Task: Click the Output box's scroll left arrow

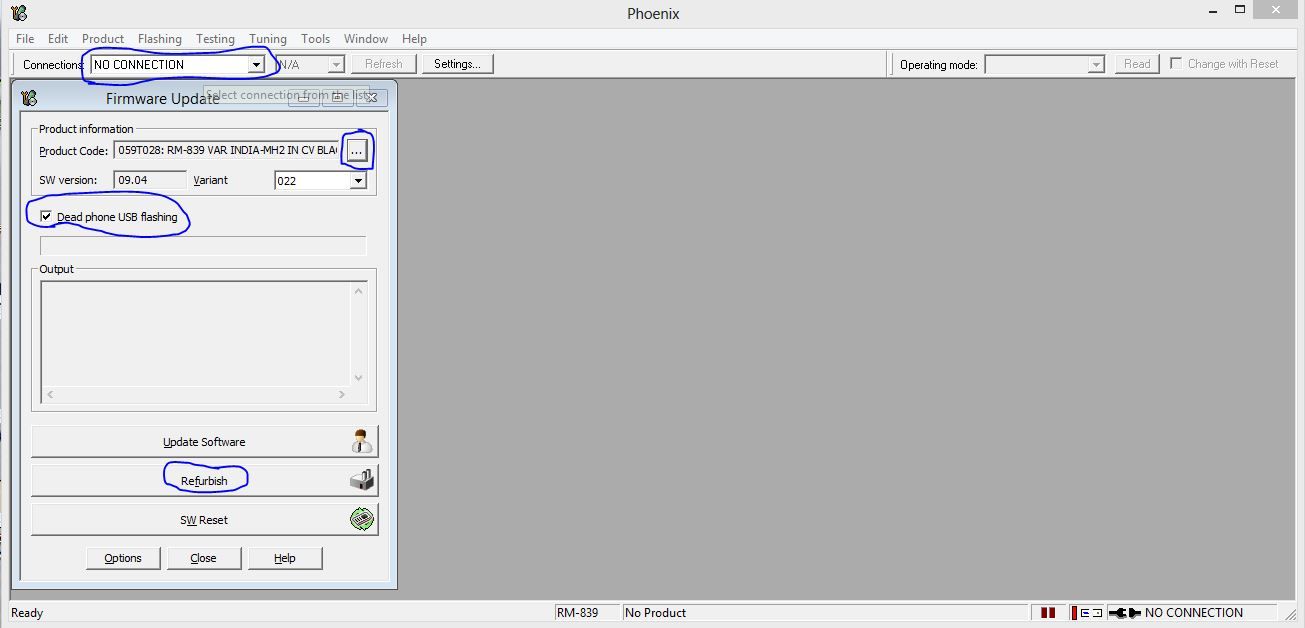Action: coord(50,395)
